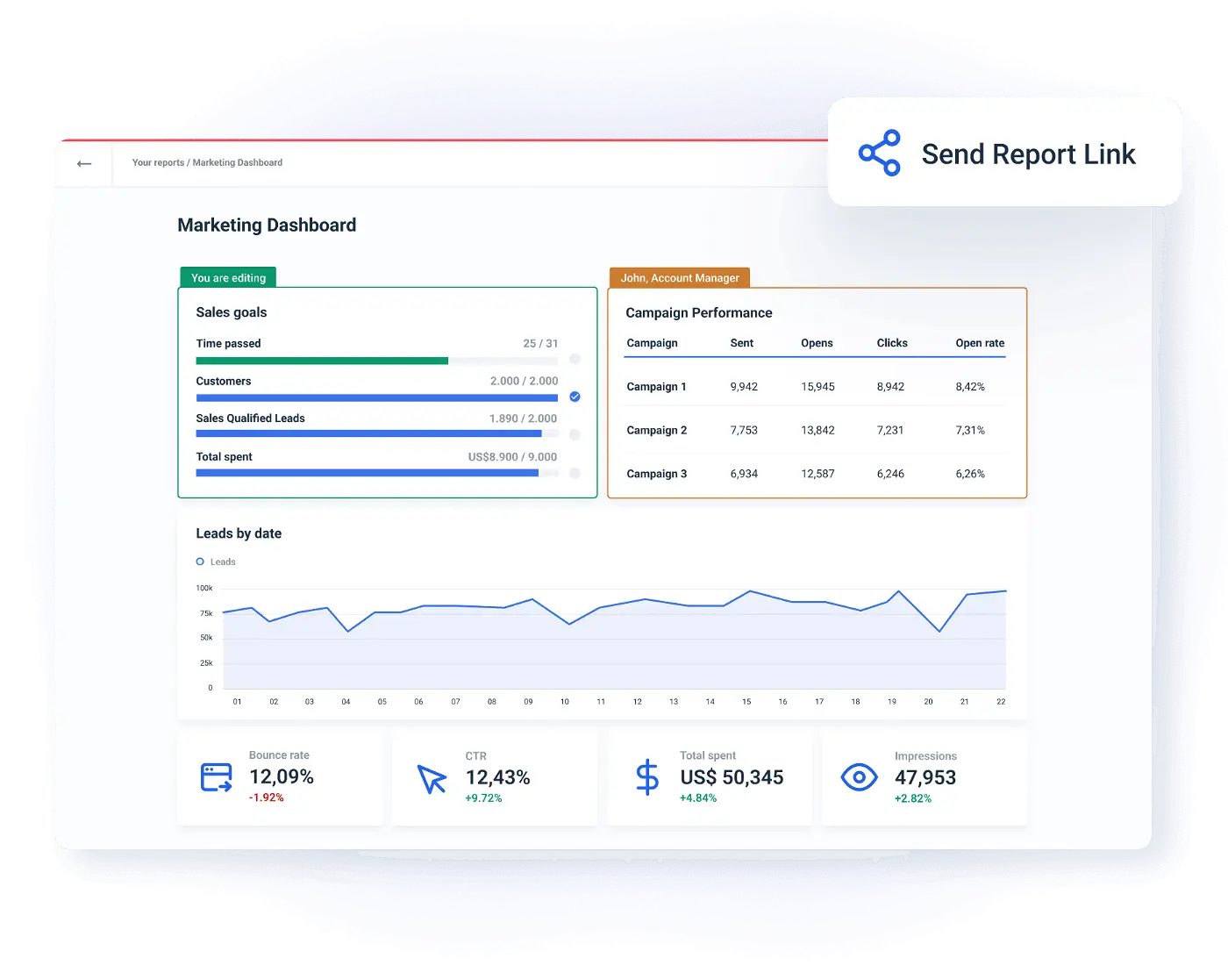Image resolution: width=1228 pixels, height=980 pixels.
Task: Click the You are editing badge
Action: click(227, 277)
